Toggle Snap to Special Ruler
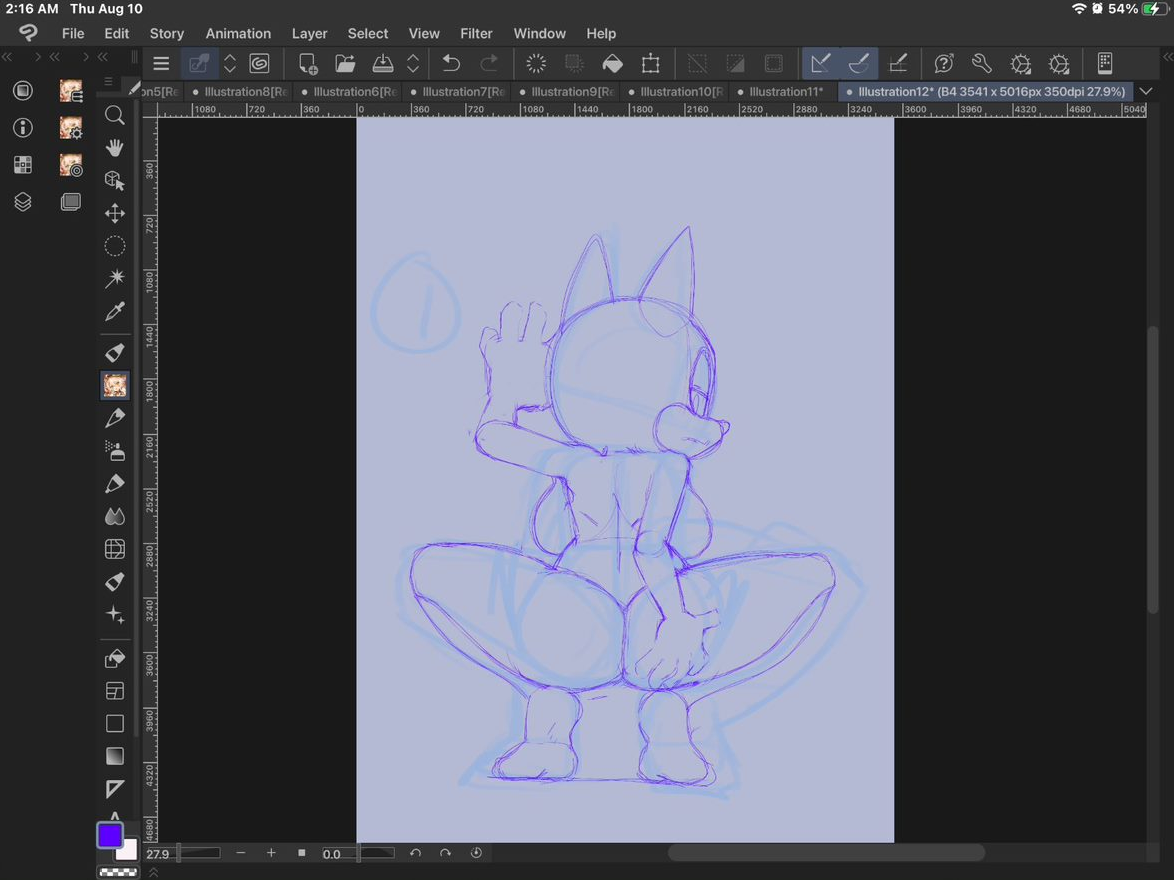 (858, 64)
